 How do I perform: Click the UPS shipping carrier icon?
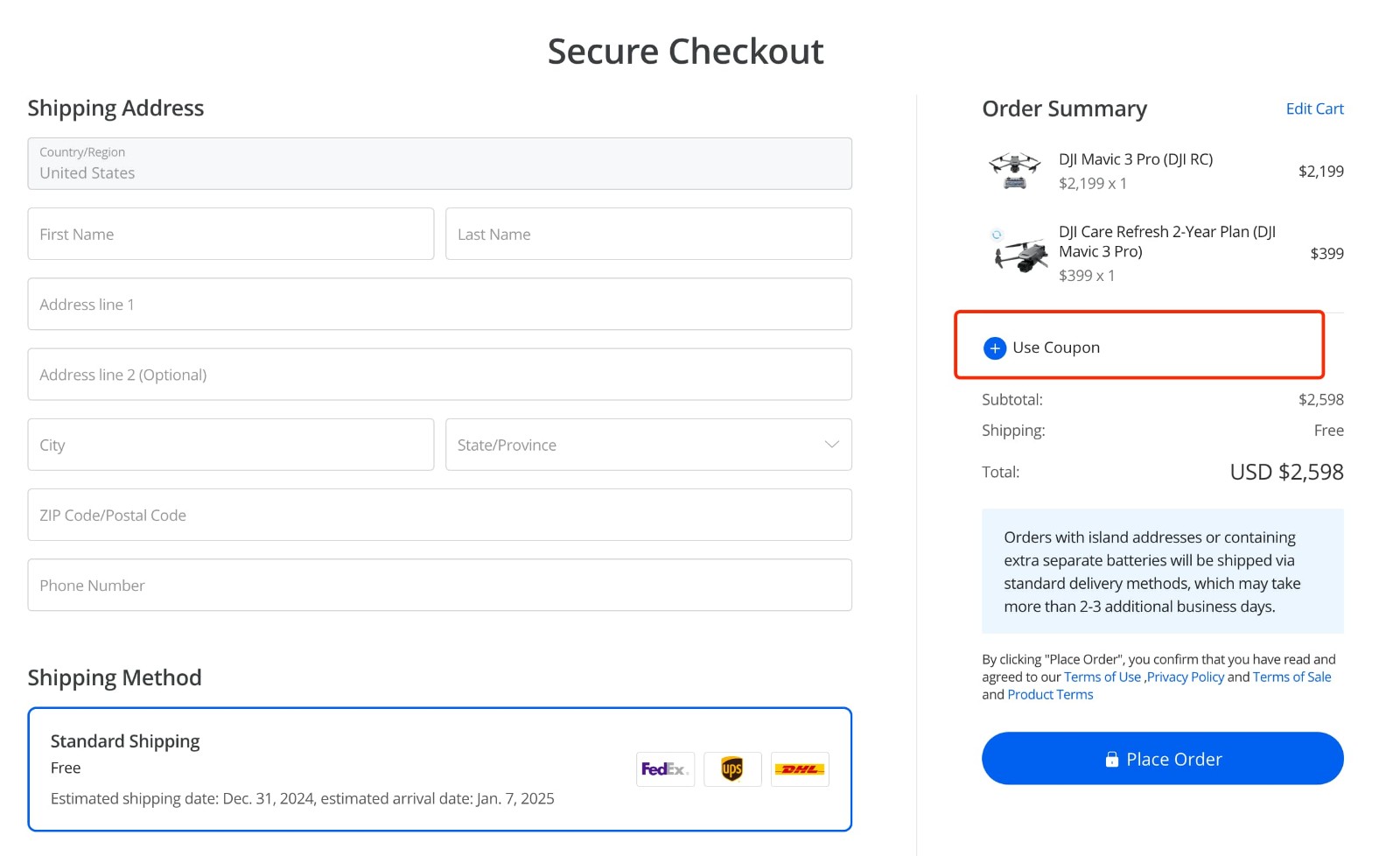tap(732, 768)
